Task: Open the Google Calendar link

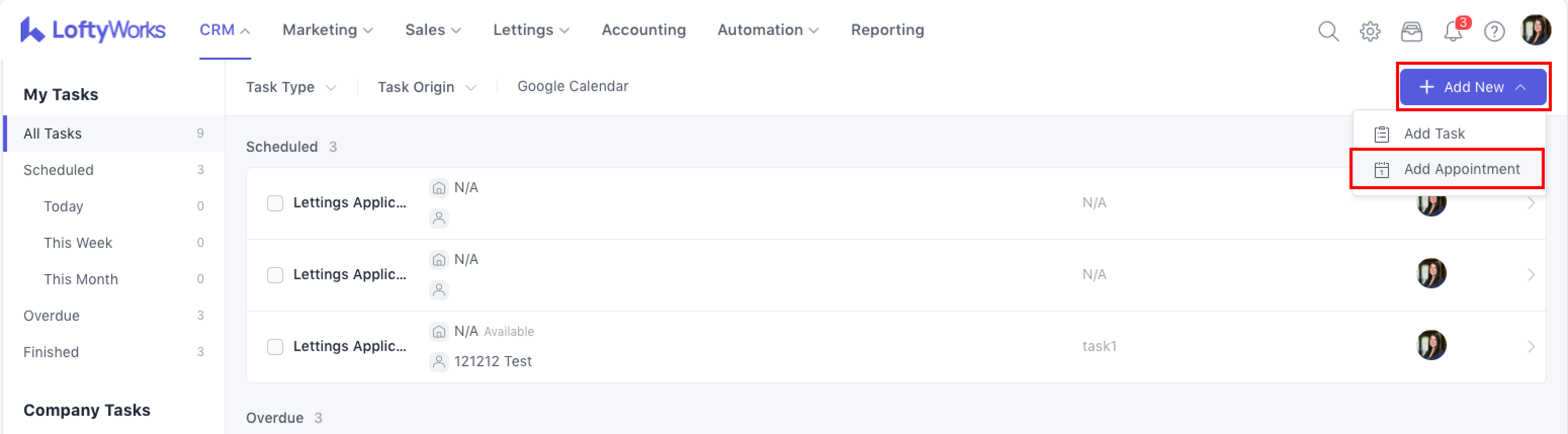Action: 572,86
